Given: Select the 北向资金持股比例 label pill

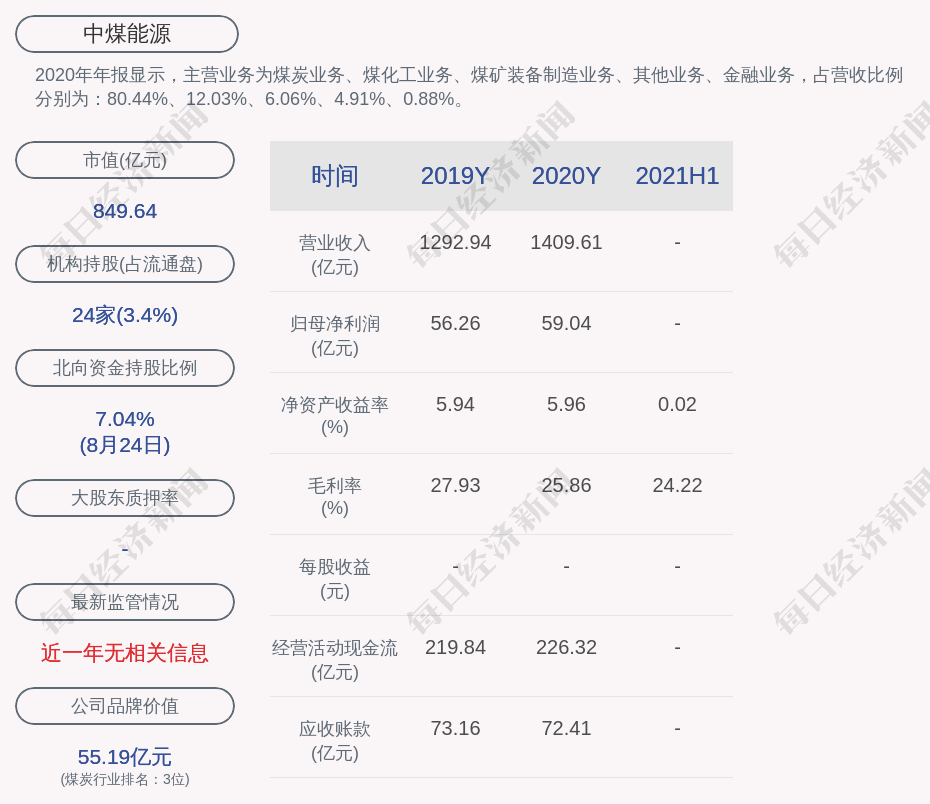Looking at the screenshot, I should click(125, 368).
